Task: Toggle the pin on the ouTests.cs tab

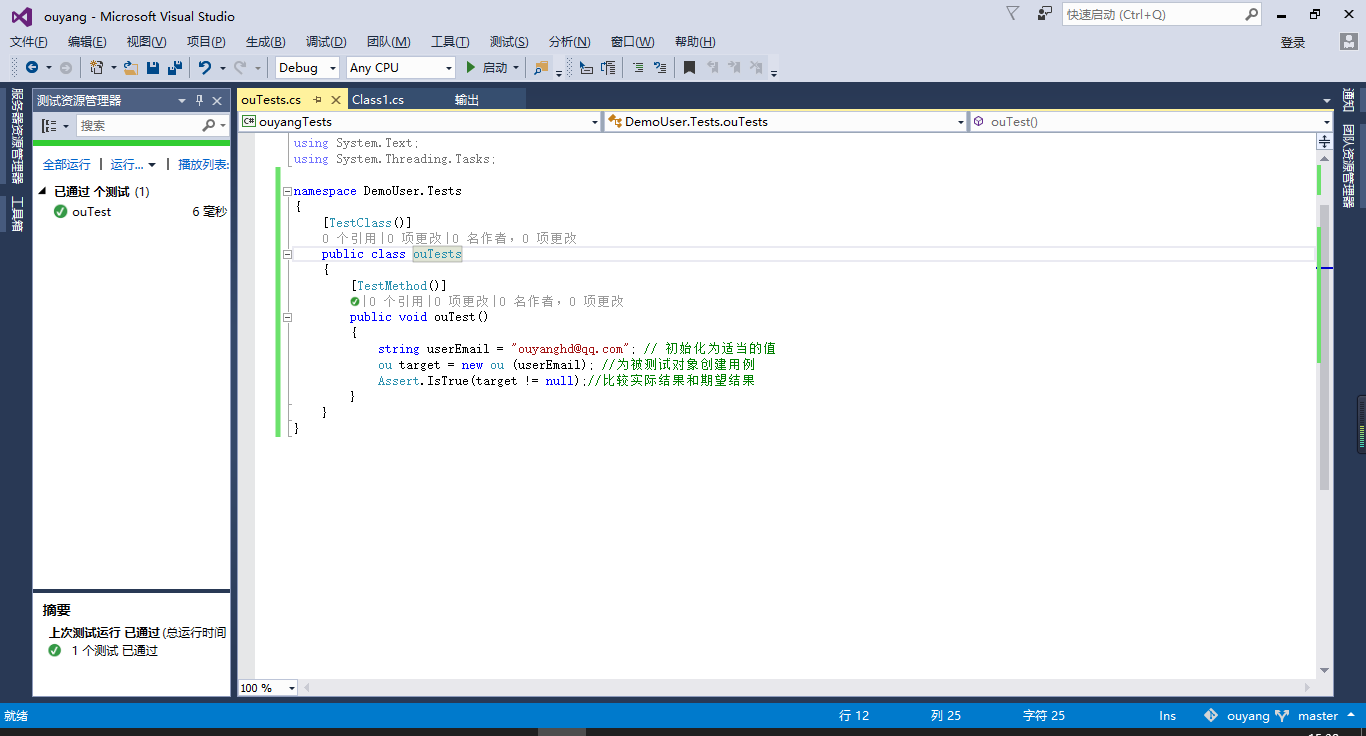Action: [x=317, y=100]
